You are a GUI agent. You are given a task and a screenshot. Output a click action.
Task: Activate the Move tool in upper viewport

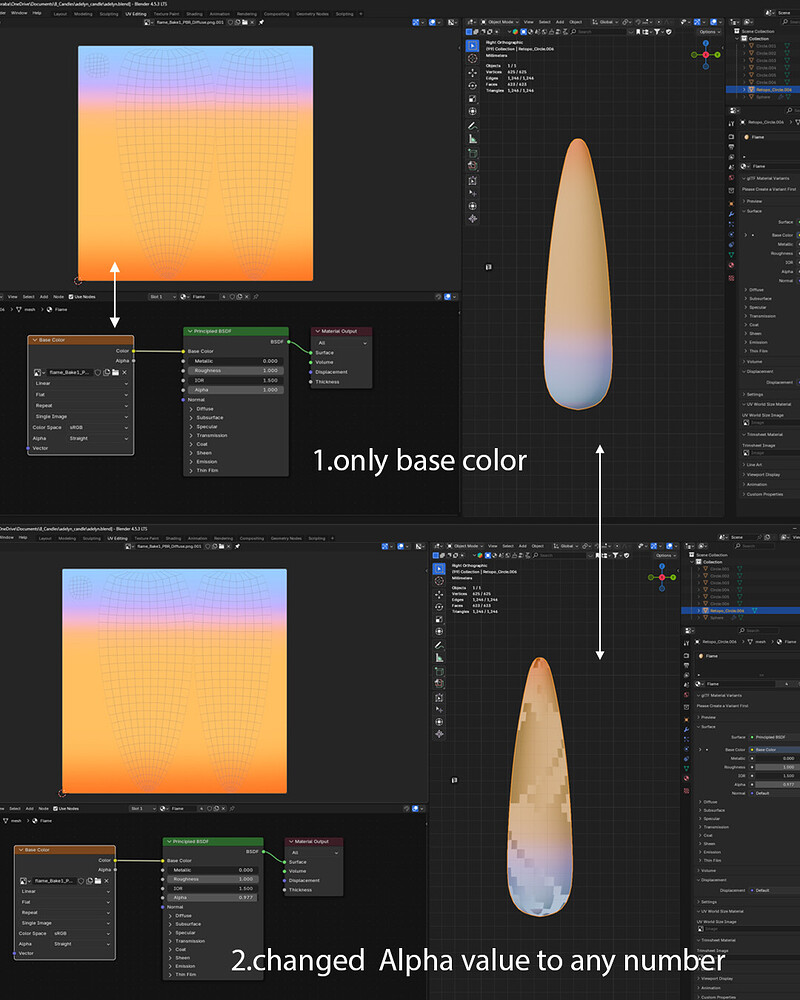(472, 73)
